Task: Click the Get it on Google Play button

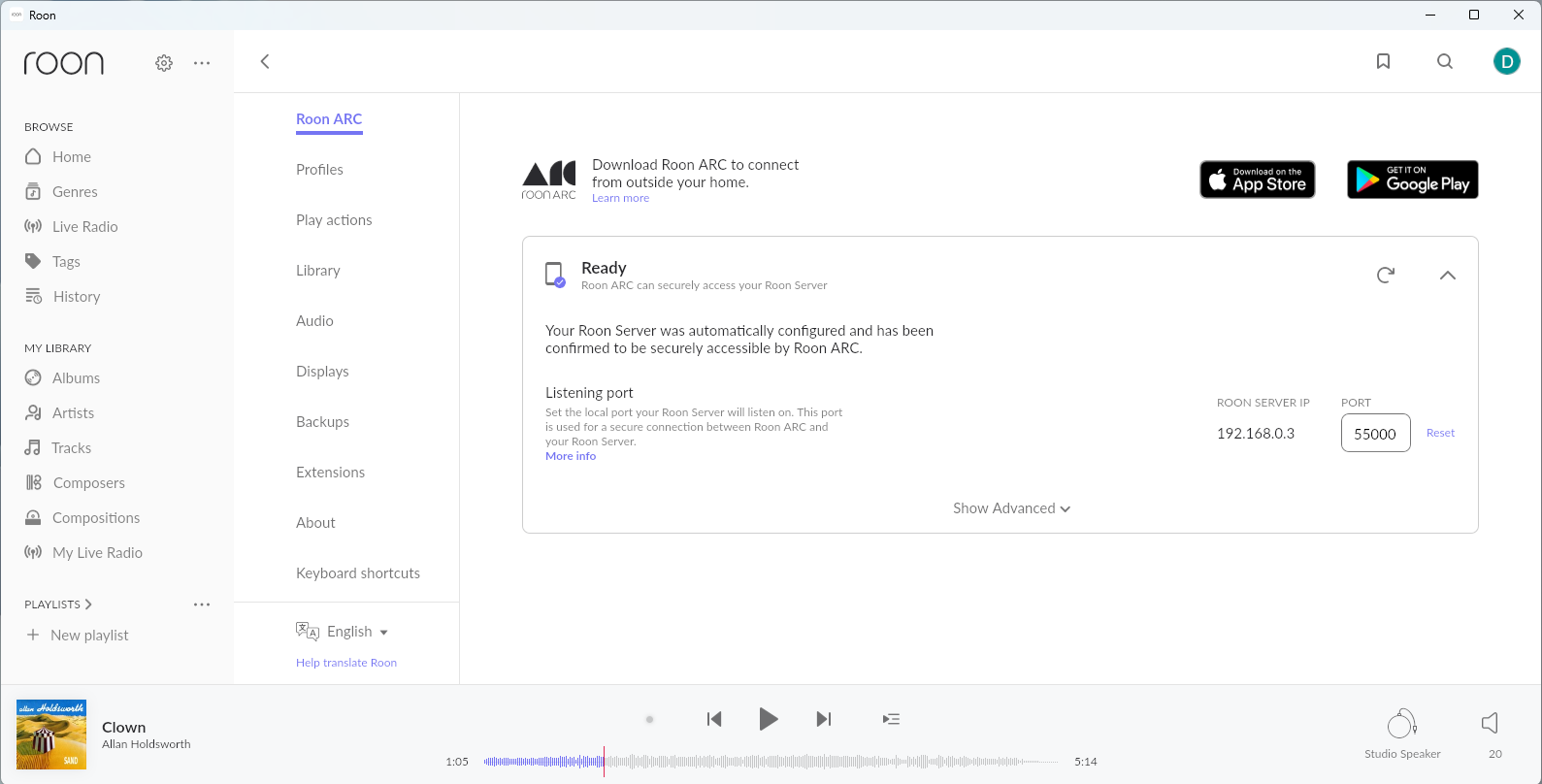Action: [1413, 180]
